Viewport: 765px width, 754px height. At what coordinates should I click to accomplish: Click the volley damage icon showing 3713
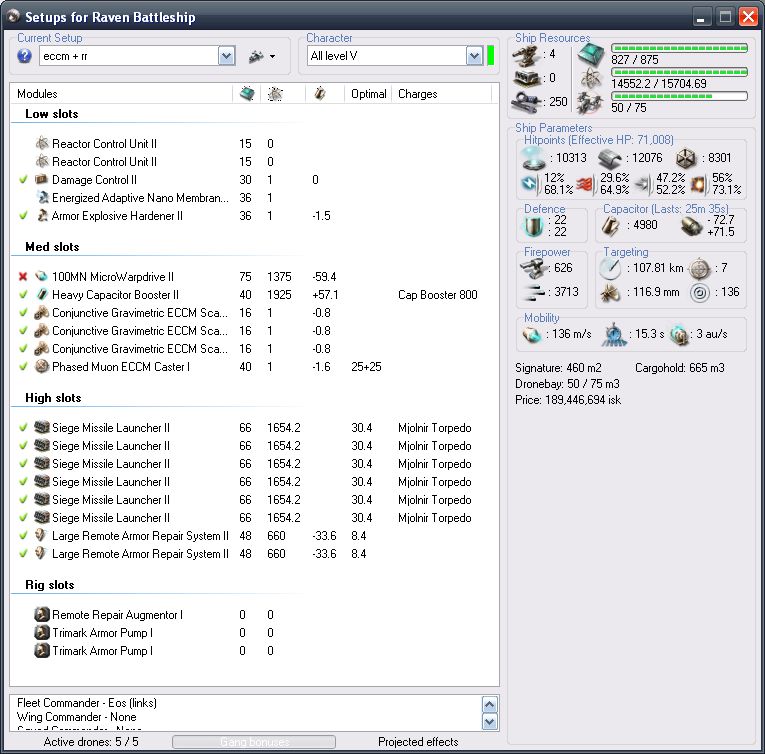click(533, 292)
